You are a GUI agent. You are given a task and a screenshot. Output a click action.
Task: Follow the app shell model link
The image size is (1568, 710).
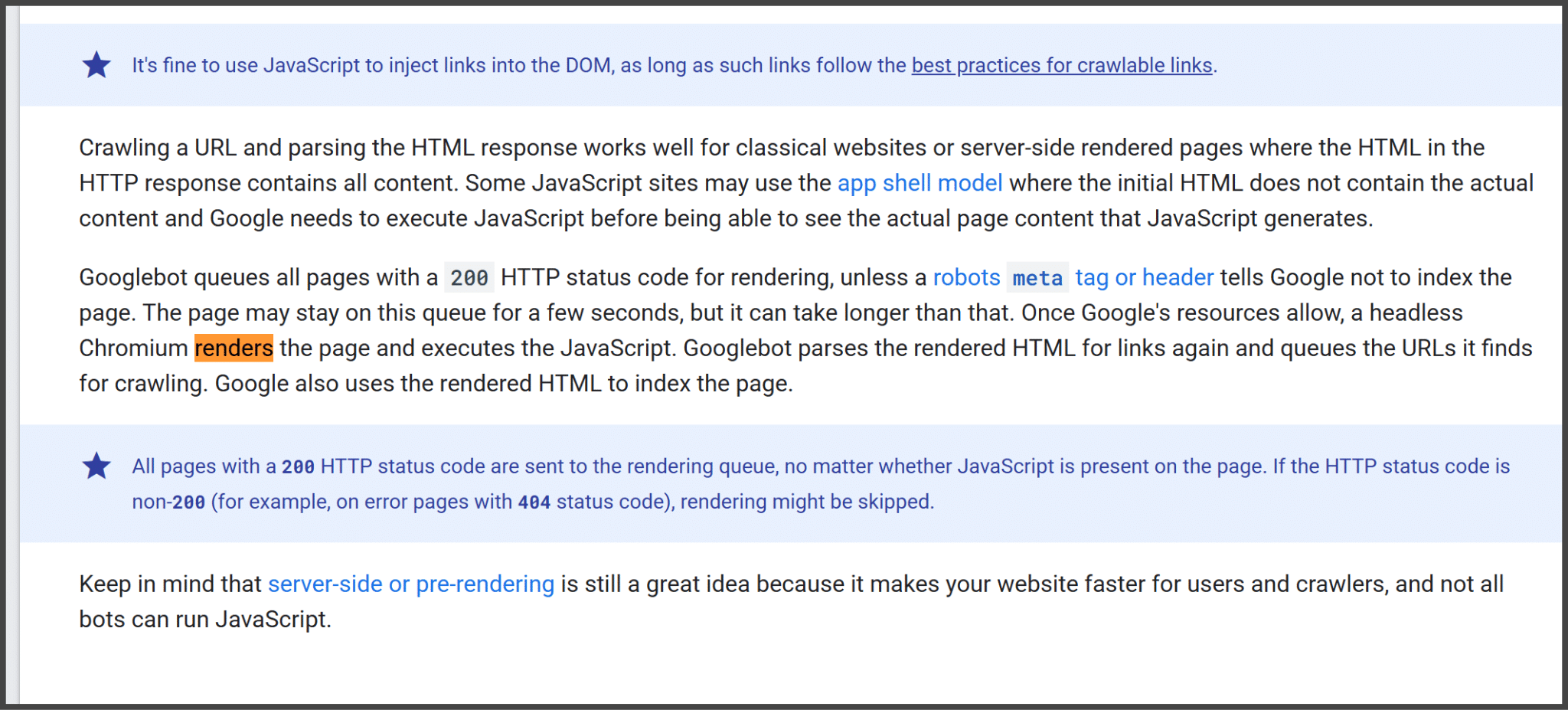click(920, 183)
